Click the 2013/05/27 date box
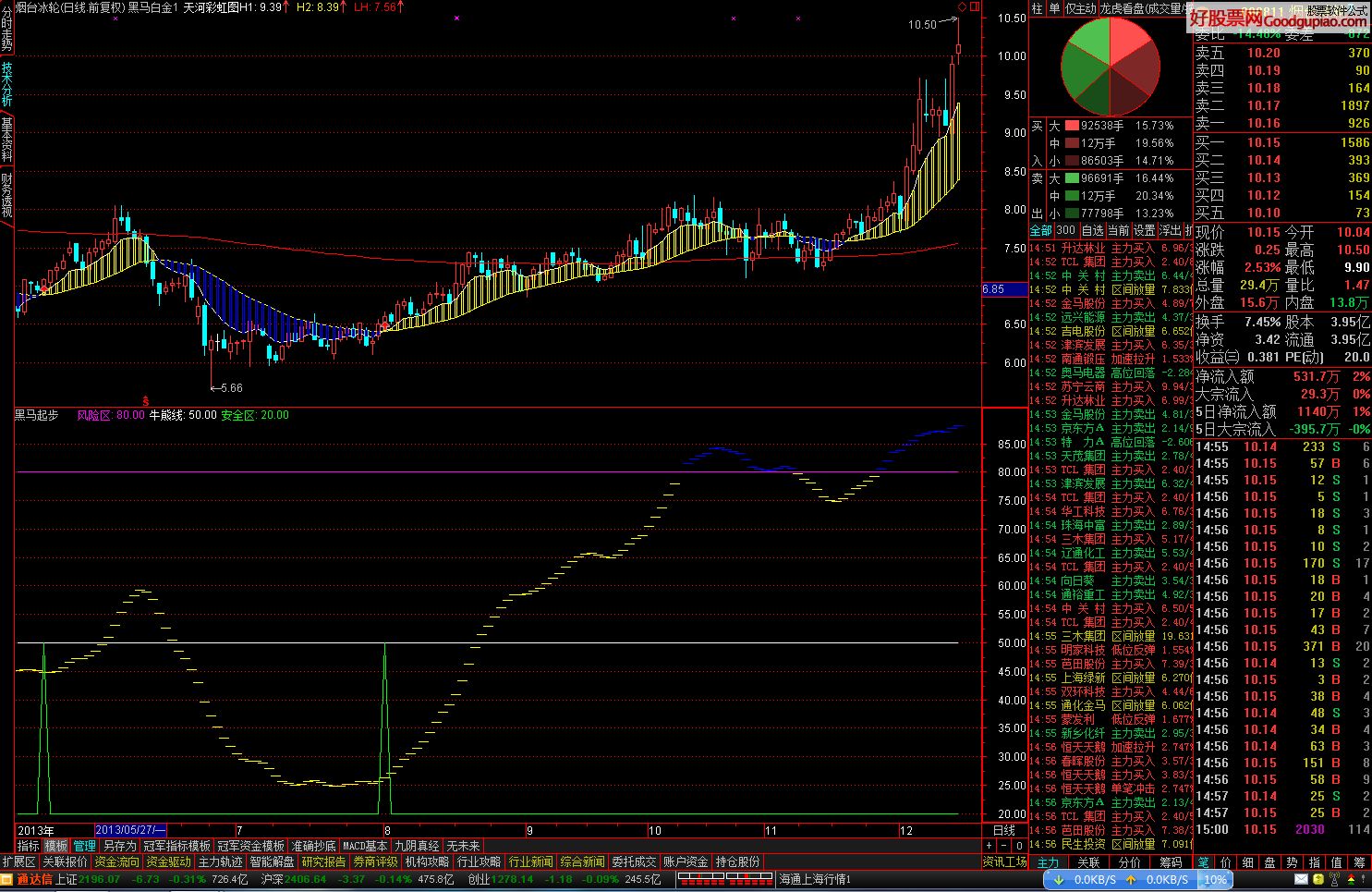1372x892 pixels. [131, 830]
